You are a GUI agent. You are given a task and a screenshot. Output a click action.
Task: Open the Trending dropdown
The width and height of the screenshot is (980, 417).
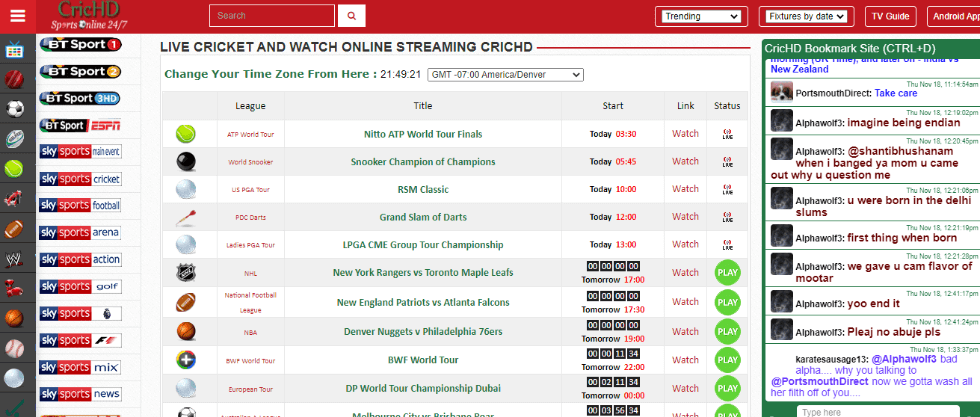click(x=701, y=16)
